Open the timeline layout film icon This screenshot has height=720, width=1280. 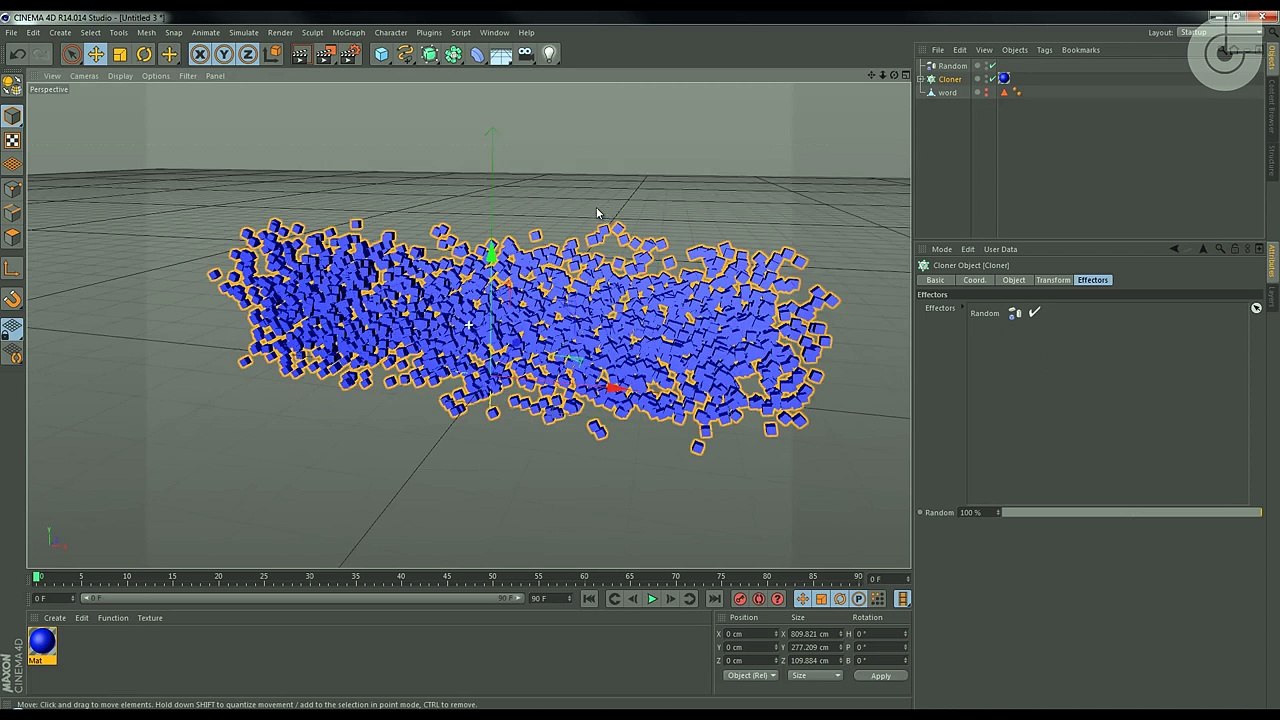click(902, 599)
